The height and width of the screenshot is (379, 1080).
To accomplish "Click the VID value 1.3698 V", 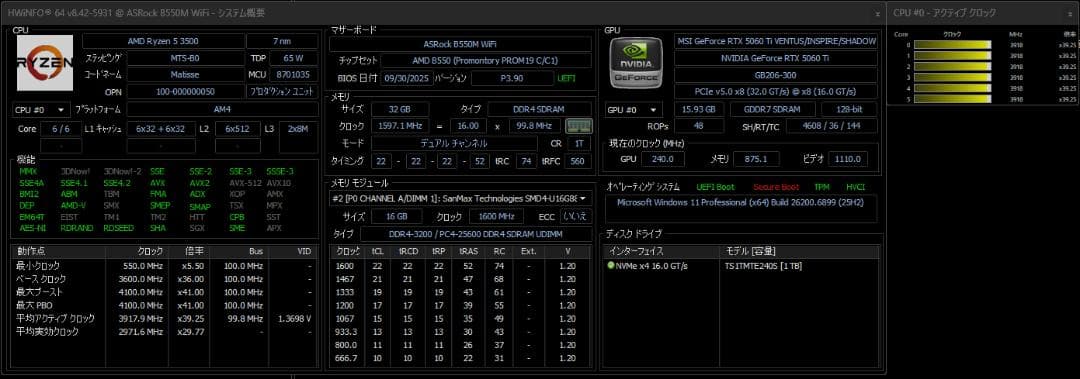I will [x=294, y=318].
